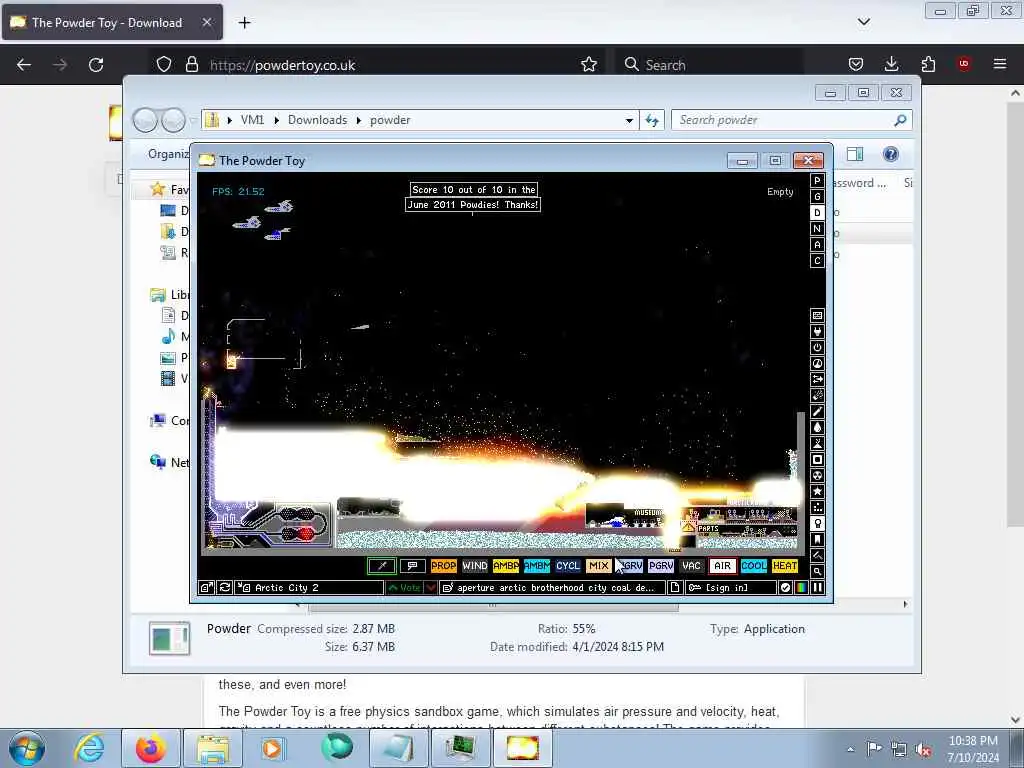This screenshot has height=768, width=1024.
Task: Open element search with magnifier icon
Action: [817, 571]
